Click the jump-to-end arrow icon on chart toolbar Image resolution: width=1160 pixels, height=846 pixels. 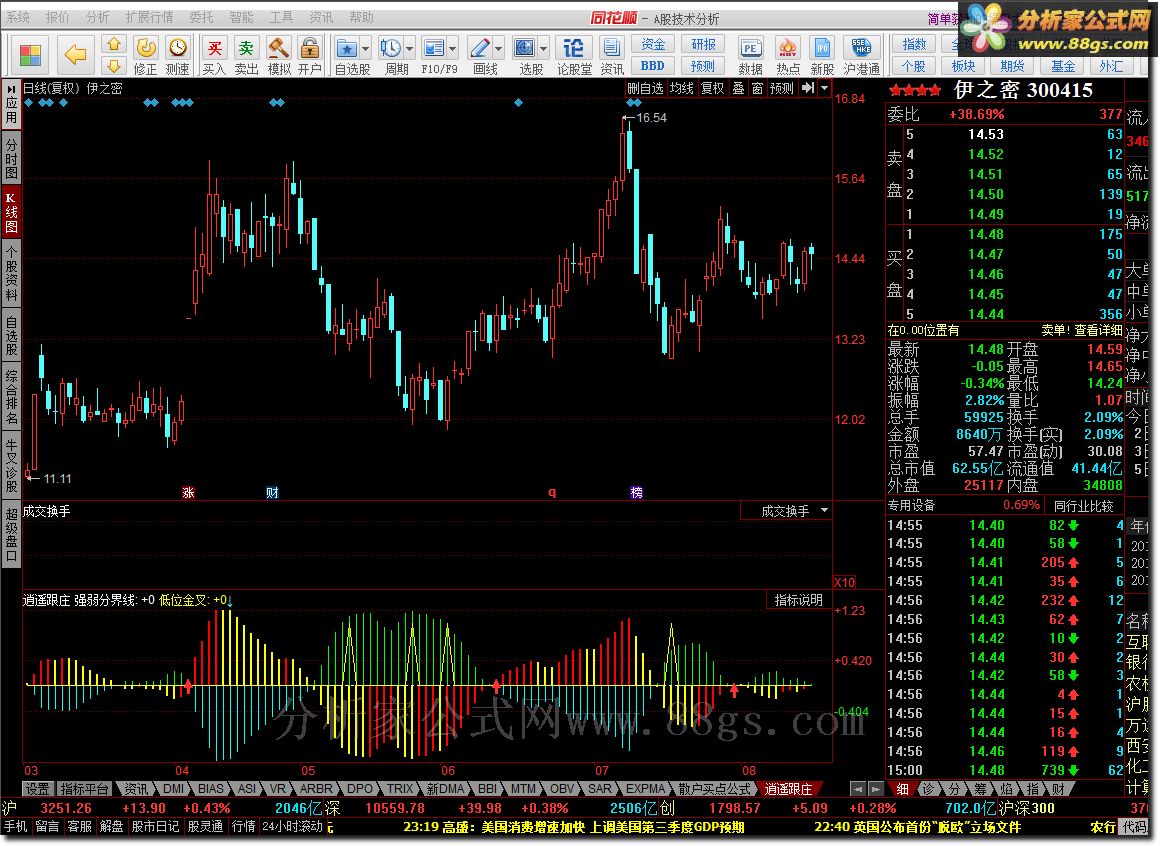click(x=808, y=88)
